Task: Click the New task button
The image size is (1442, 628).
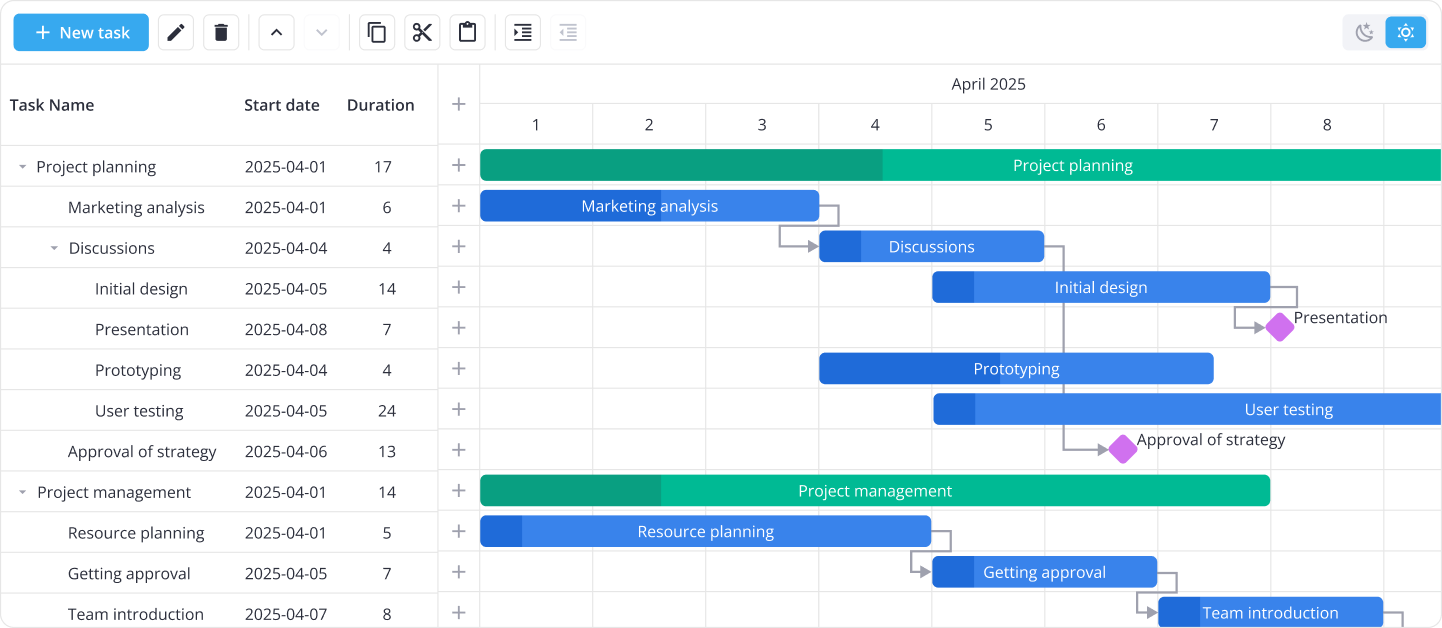Action: coord(81,33)
